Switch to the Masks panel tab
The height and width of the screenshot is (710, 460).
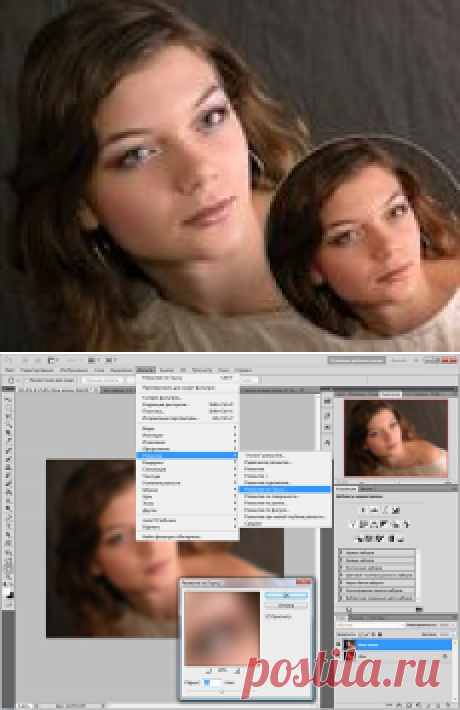click(366, 489)
